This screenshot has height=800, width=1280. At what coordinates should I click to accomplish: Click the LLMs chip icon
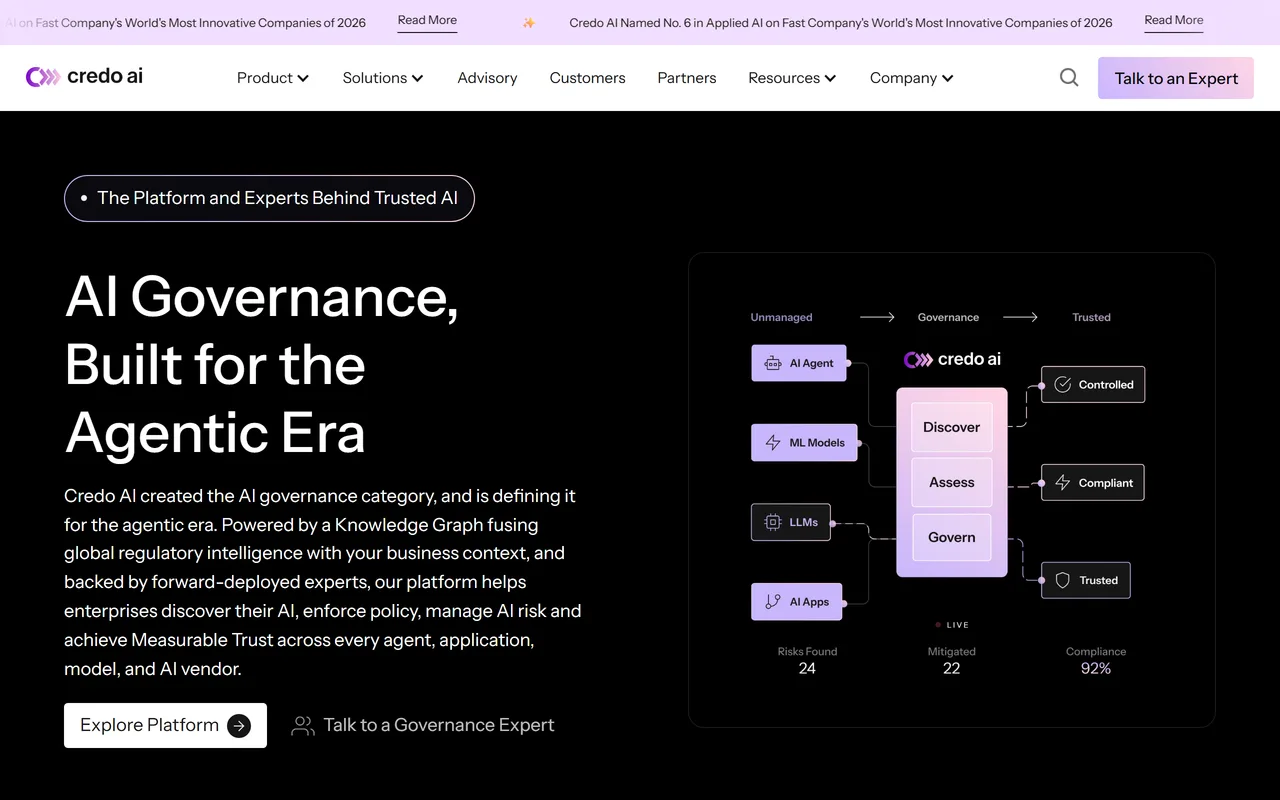coord(773,522)
